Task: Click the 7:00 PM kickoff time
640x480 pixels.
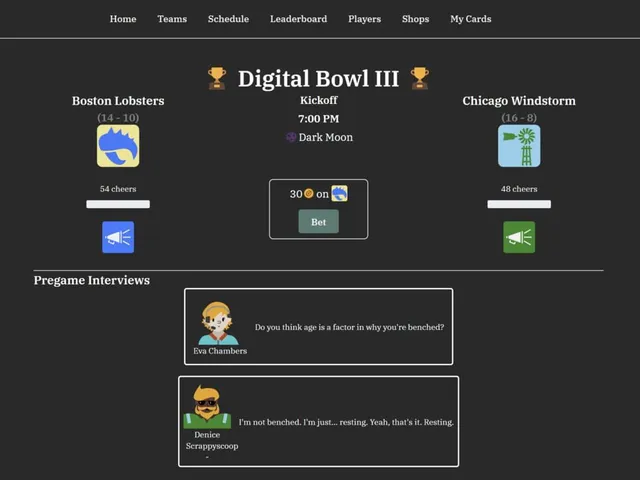Action: (318, 119)
